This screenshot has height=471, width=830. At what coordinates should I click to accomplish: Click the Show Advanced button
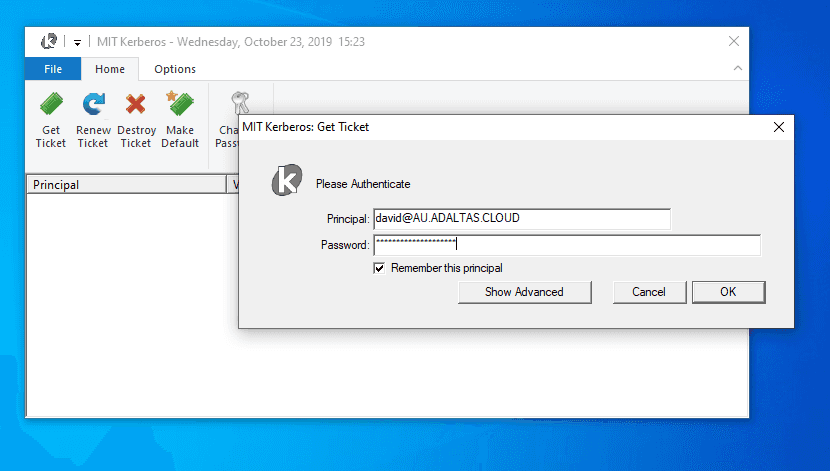pos(525,292)
